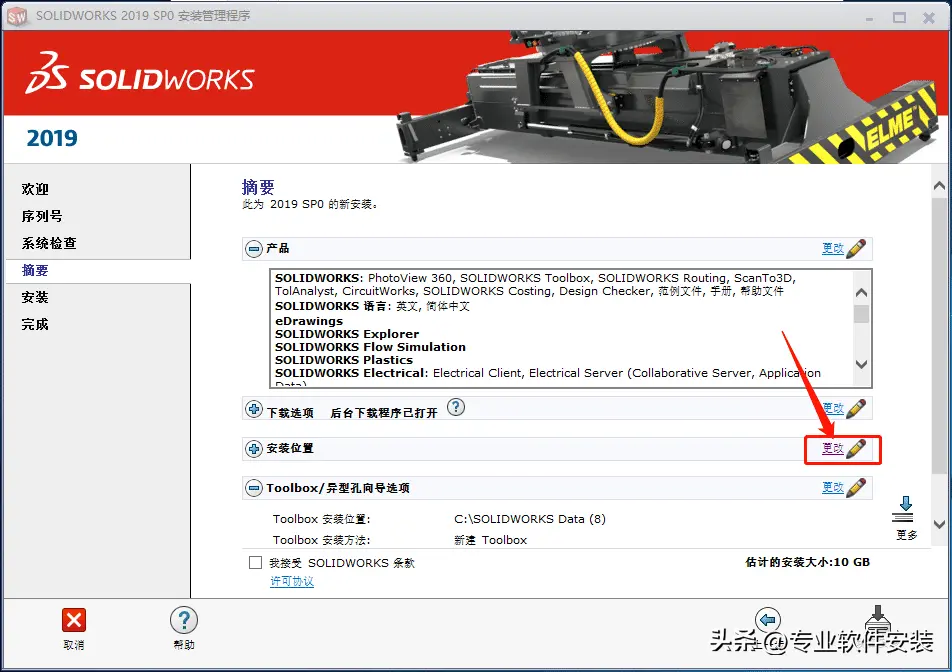Click the pencil icon in the 安装位置 row
Viewport: 952px width, 672px height.
point(855,449)
